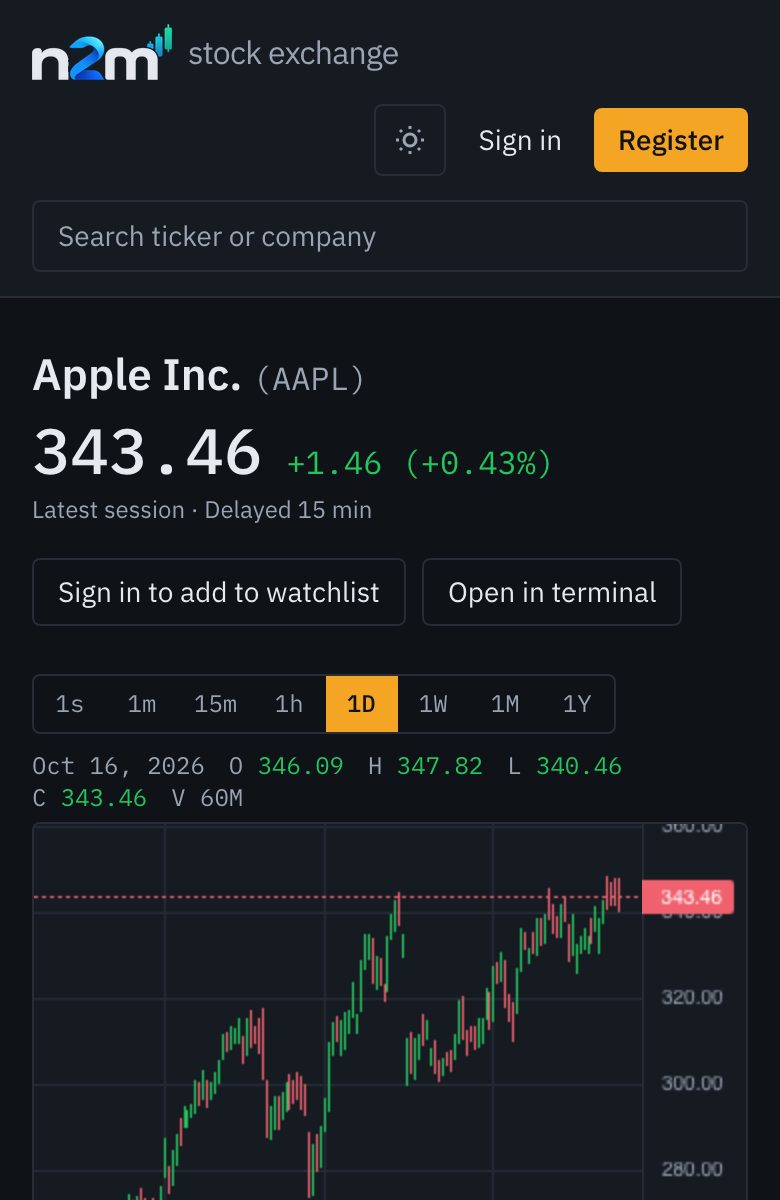The width and height of the screenshot is (780, 1200).
Task: Select the 1h chart interval
Action: coord(289,704)
